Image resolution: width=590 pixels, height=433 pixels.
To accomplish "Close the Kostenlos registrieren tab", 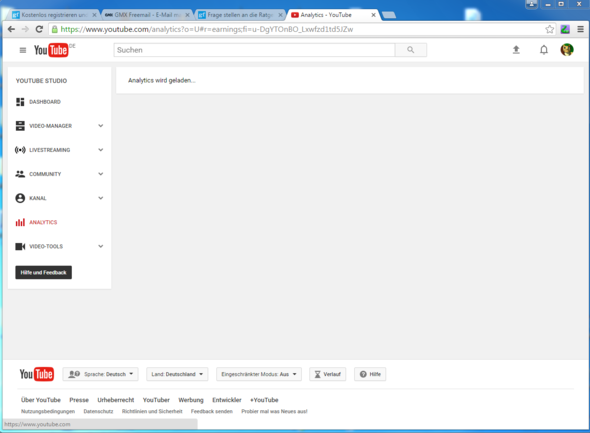I will coord(94,15).
